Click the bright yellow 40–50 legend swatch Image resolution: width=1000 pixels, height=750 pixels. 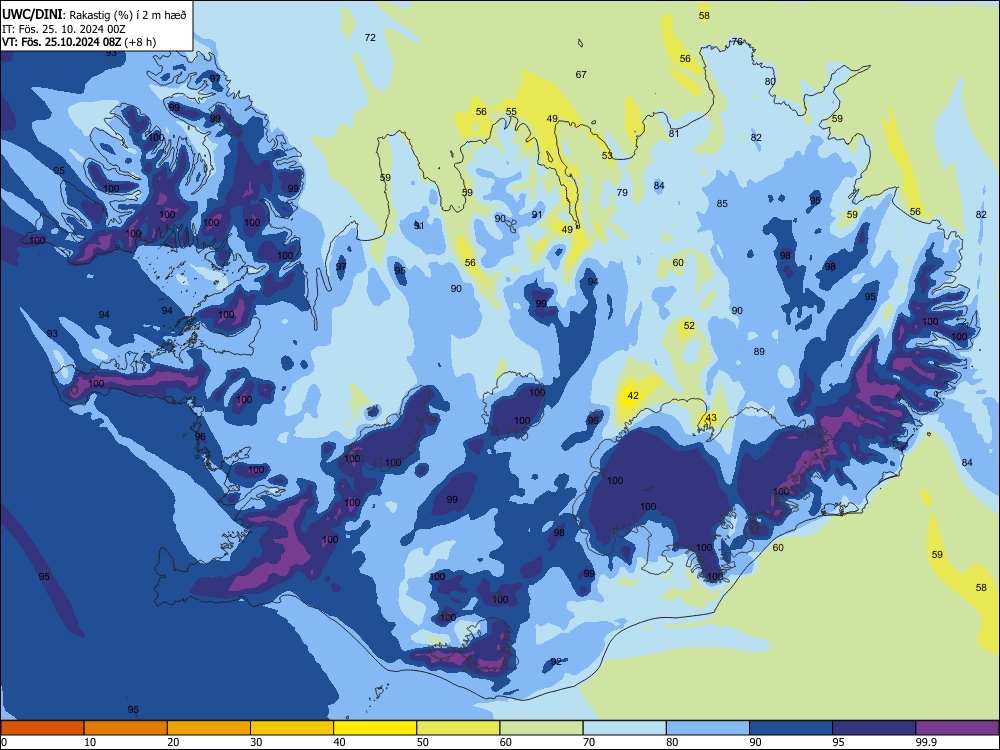click(x=375, y=728)
